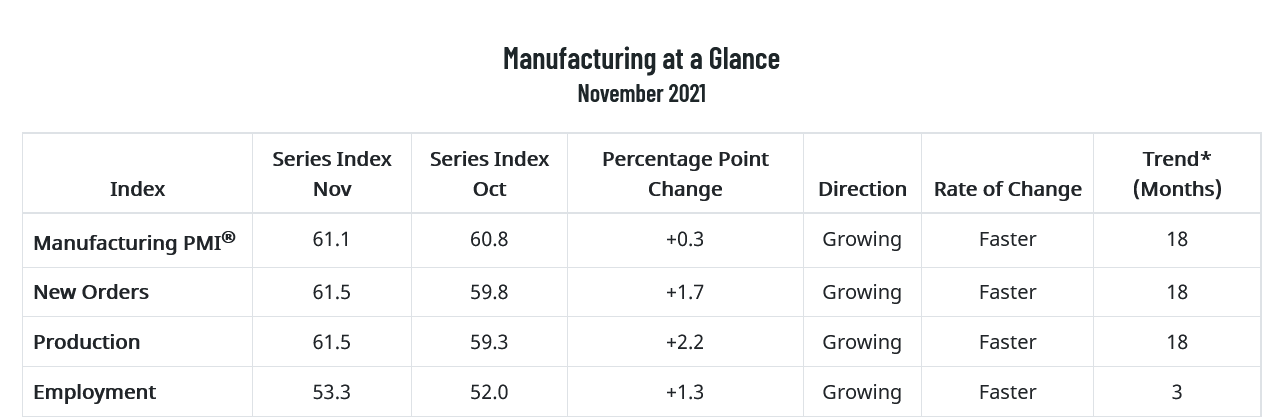This screenshot has height=417, width=1281.
Task: Select the +2.2 Production change cell
Action: [685, 342]
